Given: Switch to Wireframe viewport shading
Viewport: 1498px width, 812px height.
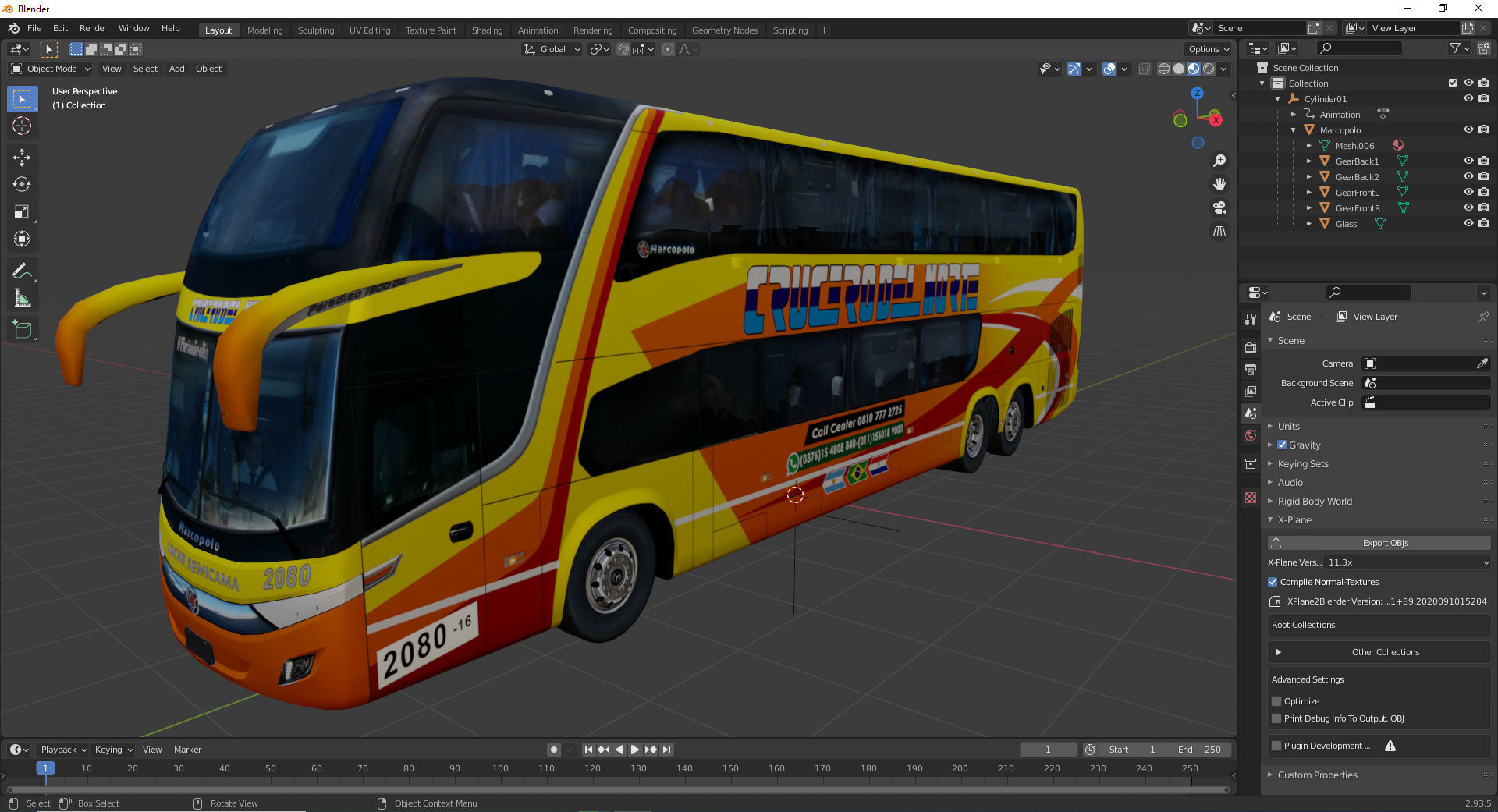Looking at the screenshot, I should [1164, 69].
